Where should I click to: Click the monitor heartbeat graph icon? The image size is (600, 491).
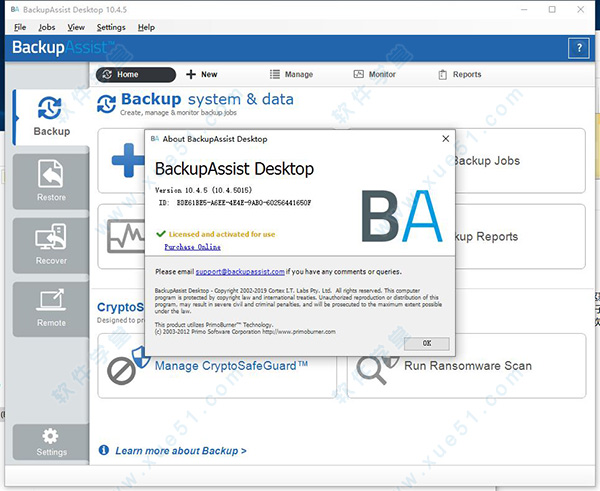pyautogui.click(x=126, y=236)
